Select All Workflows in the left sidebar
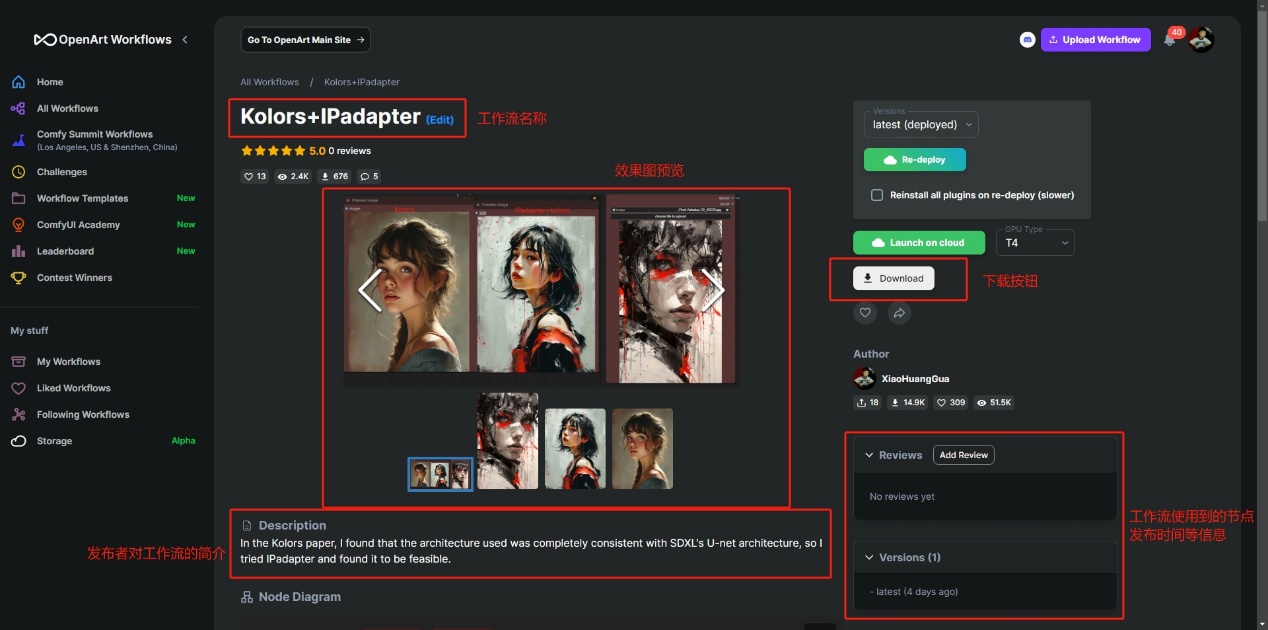 [67, 108]
